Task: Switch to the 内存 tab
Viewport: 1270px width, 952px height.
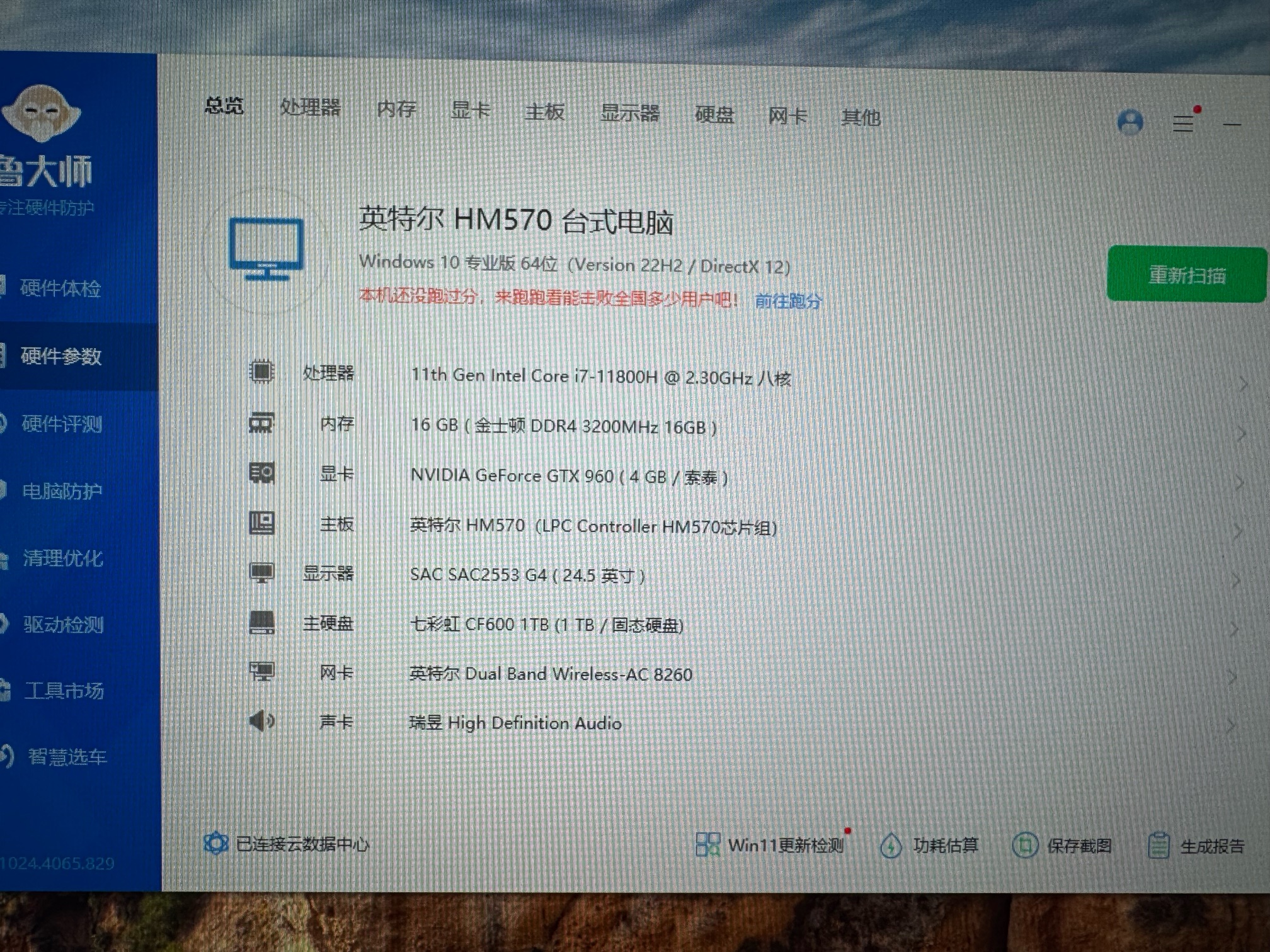Action: (396, 109)
